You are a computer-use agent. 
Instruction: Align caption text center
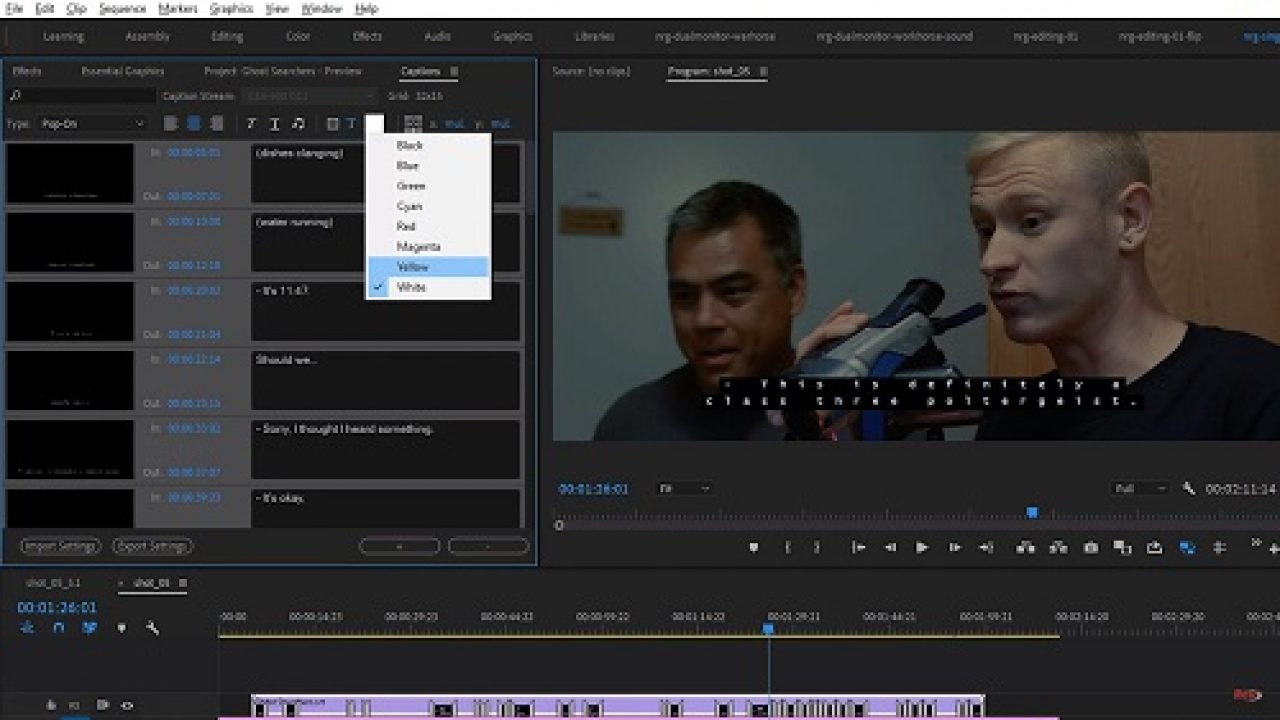coord(193,124)
